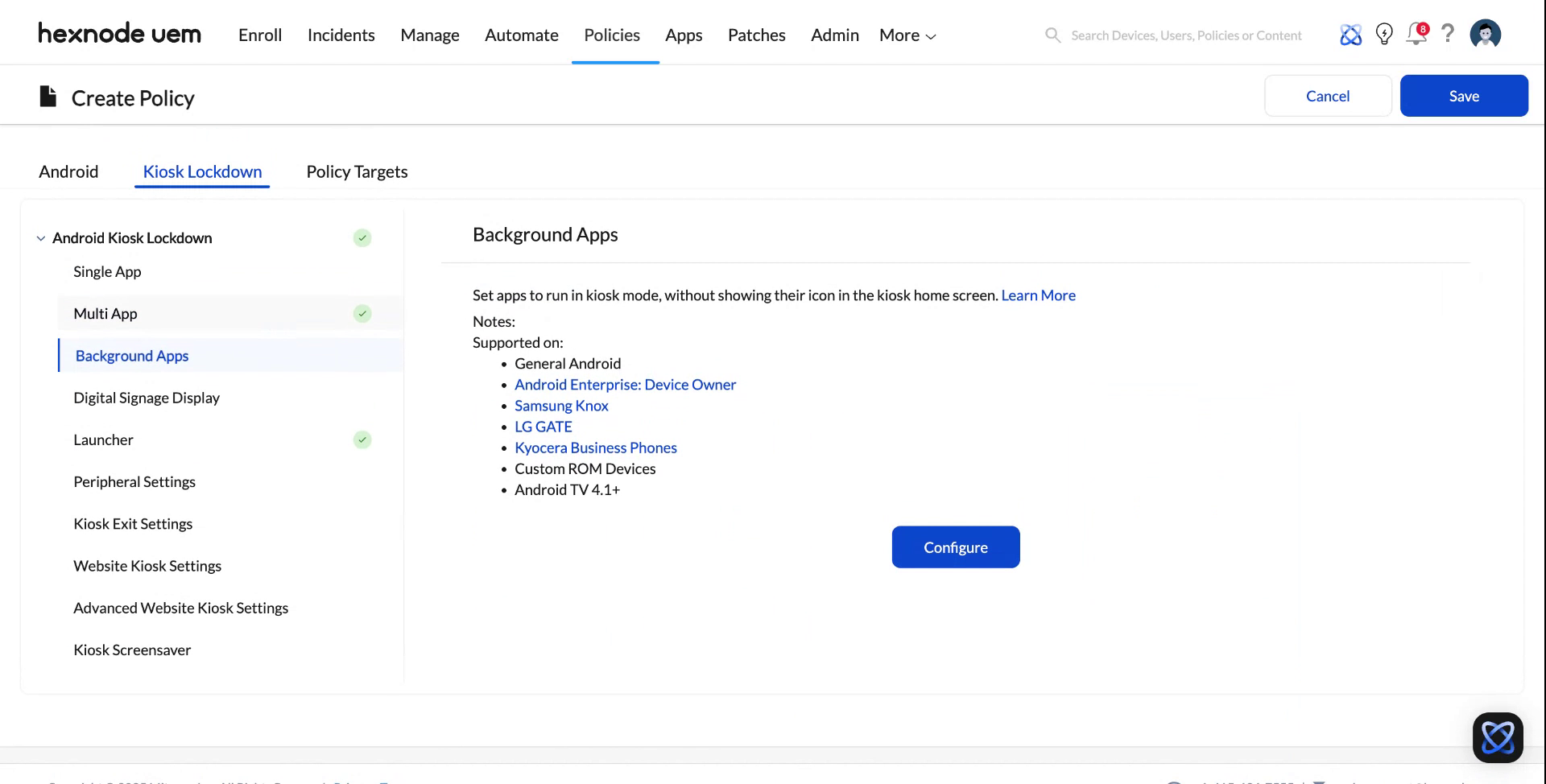
Task: Open notifications showing 8 alerts
Action: pos(1416,35)
